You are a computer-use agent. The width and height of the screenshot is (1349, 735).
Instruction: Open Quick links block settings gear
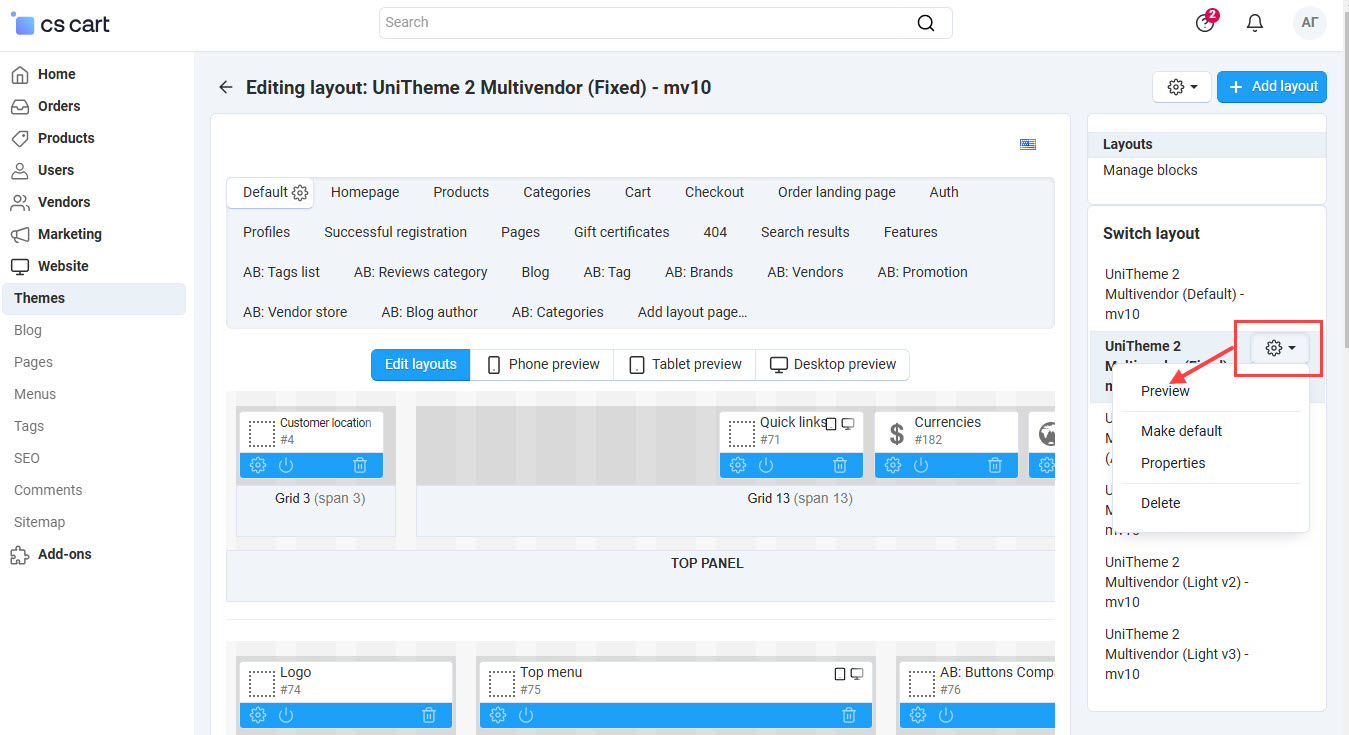738,465
